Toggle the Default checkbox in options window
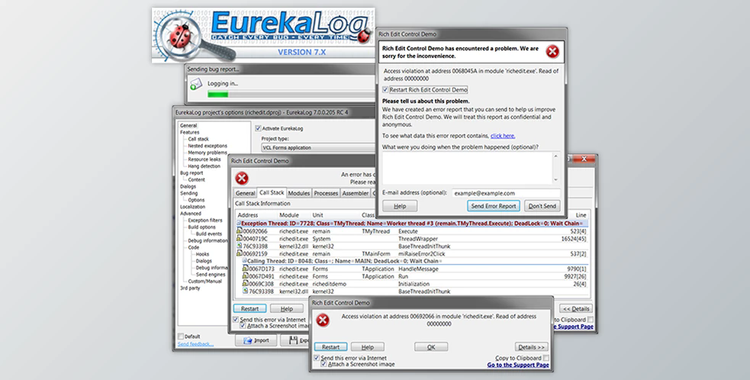 click(181, 336)
